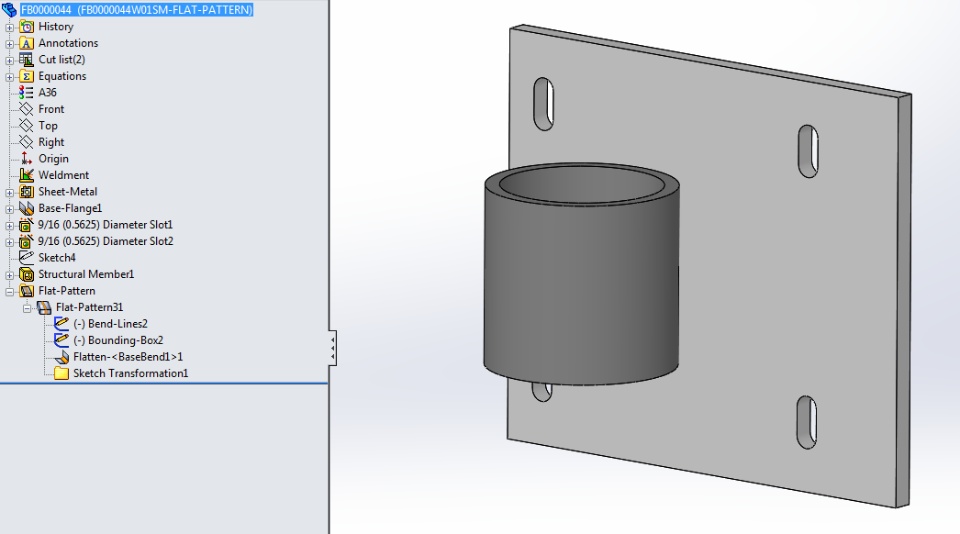Click the Bend-Lines2 sketch icon
960x534 pixels.
(x=61, y=324)
